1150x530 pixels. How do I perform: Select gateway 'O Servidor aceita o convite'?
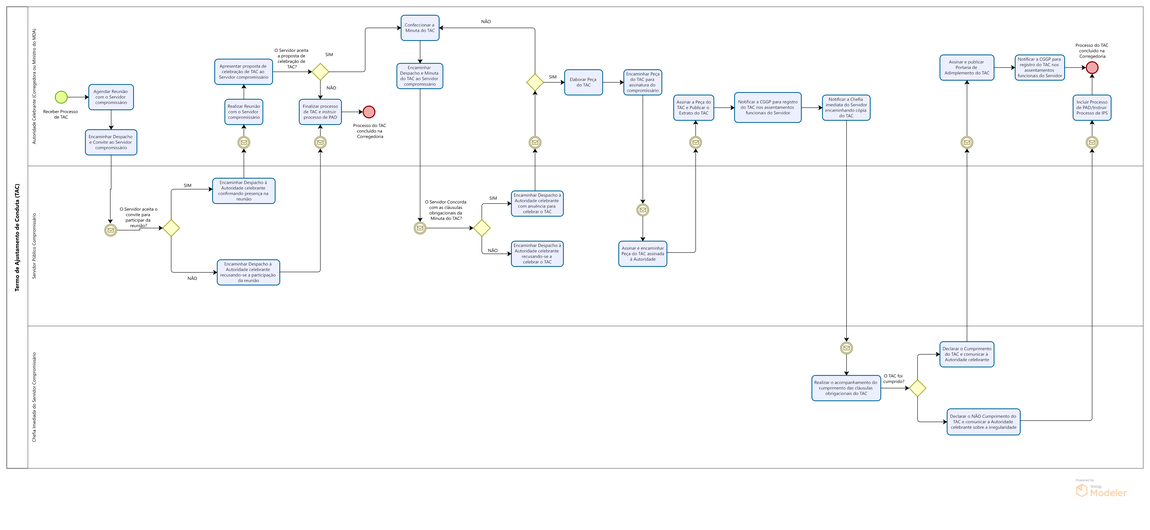click(x=171, y=228)
